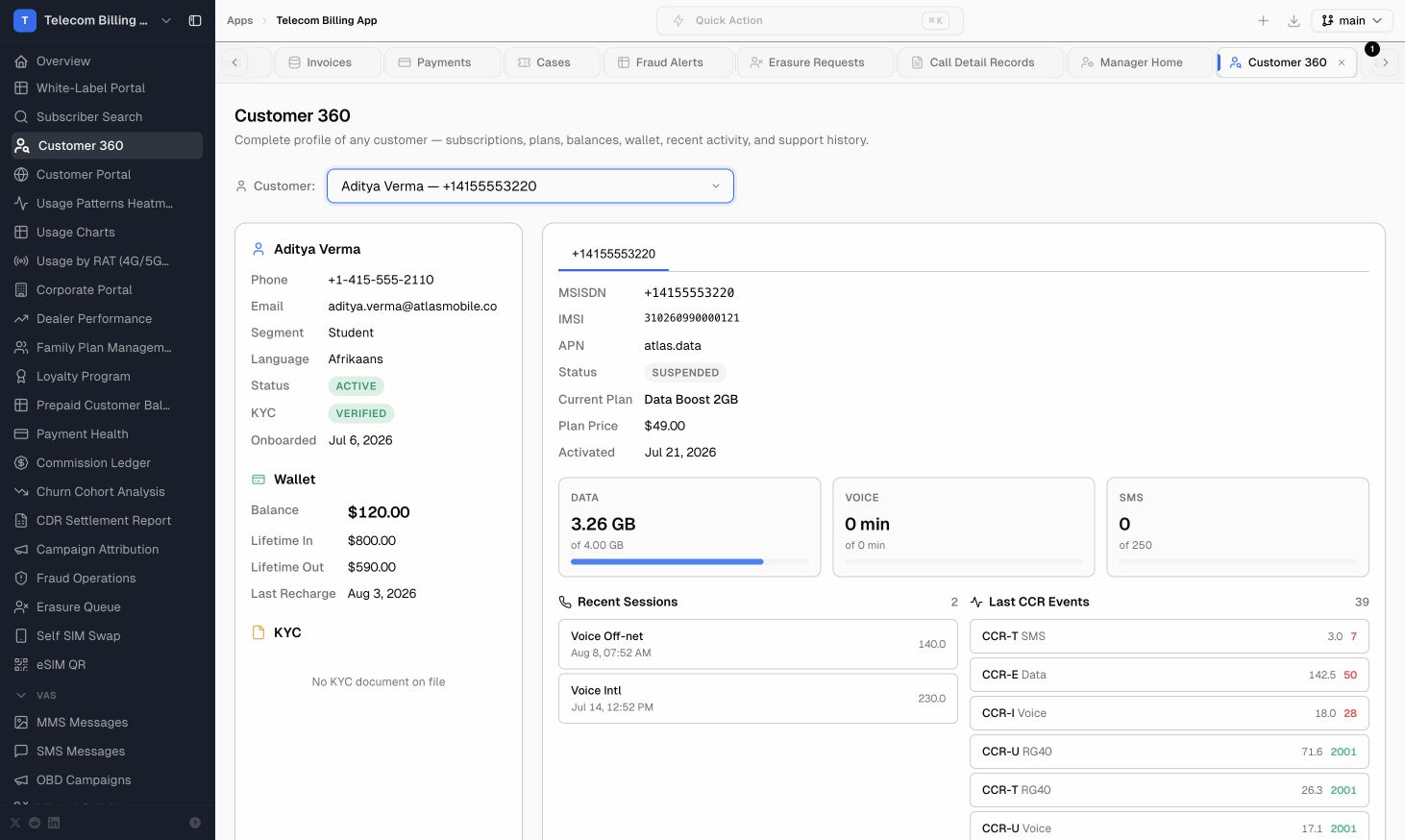This screenshot has width=1405, height=840.
Task: Select the CCR-I Voice event row
Action: (1170, 713)
